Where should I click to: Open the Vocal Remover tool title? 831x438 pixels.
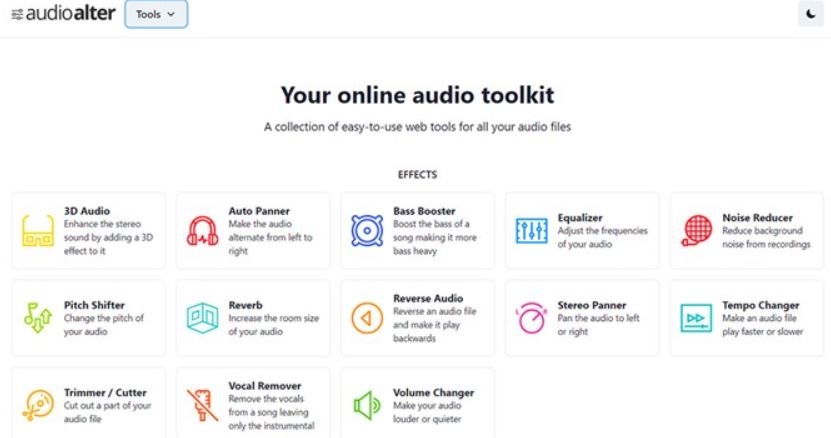[x=265, y=386]
